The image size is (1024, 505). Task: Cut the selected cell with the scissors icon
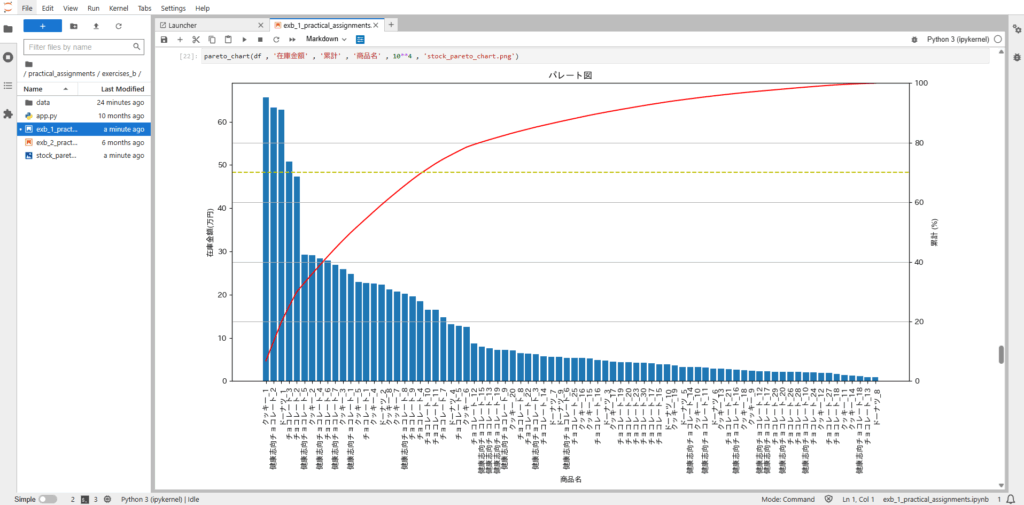196,39
